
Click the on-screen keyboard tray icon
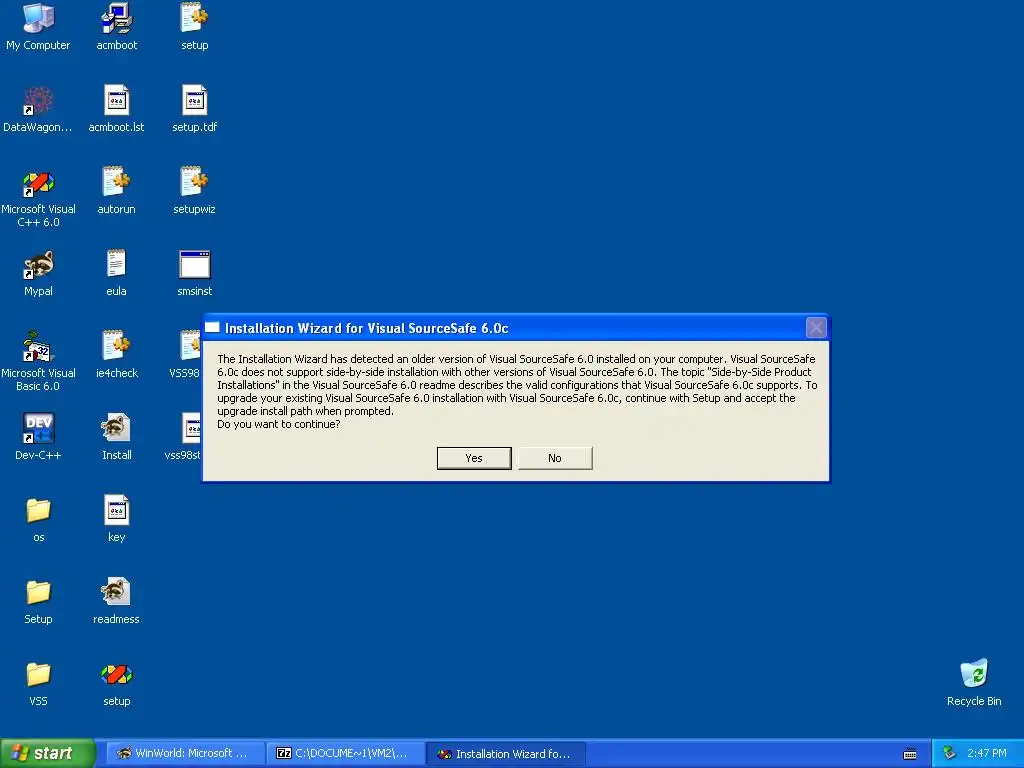click(910, 754)
